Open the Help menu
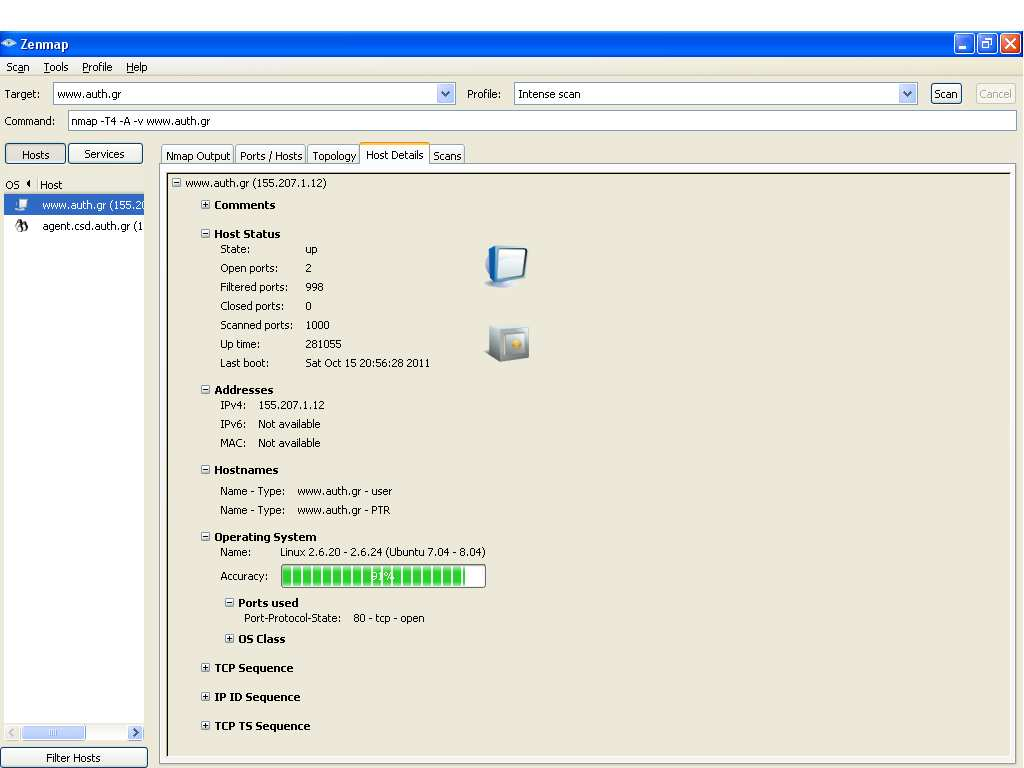The height and width of the screenshot is (768, 1024). click(x=136, y=67)
